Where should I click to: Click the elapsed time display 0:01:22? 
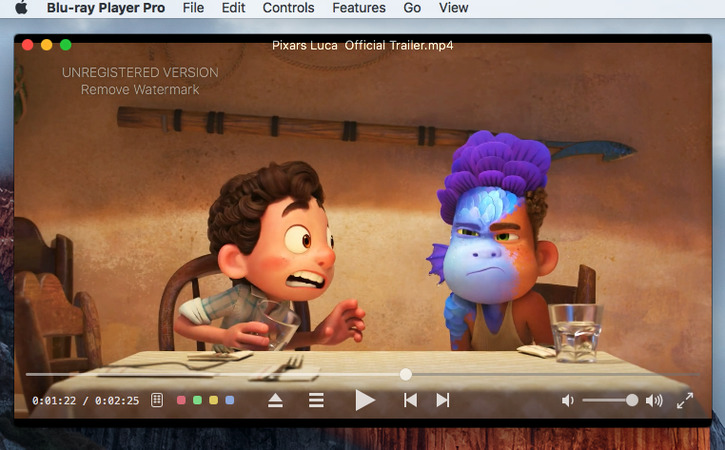pos(54,401)
